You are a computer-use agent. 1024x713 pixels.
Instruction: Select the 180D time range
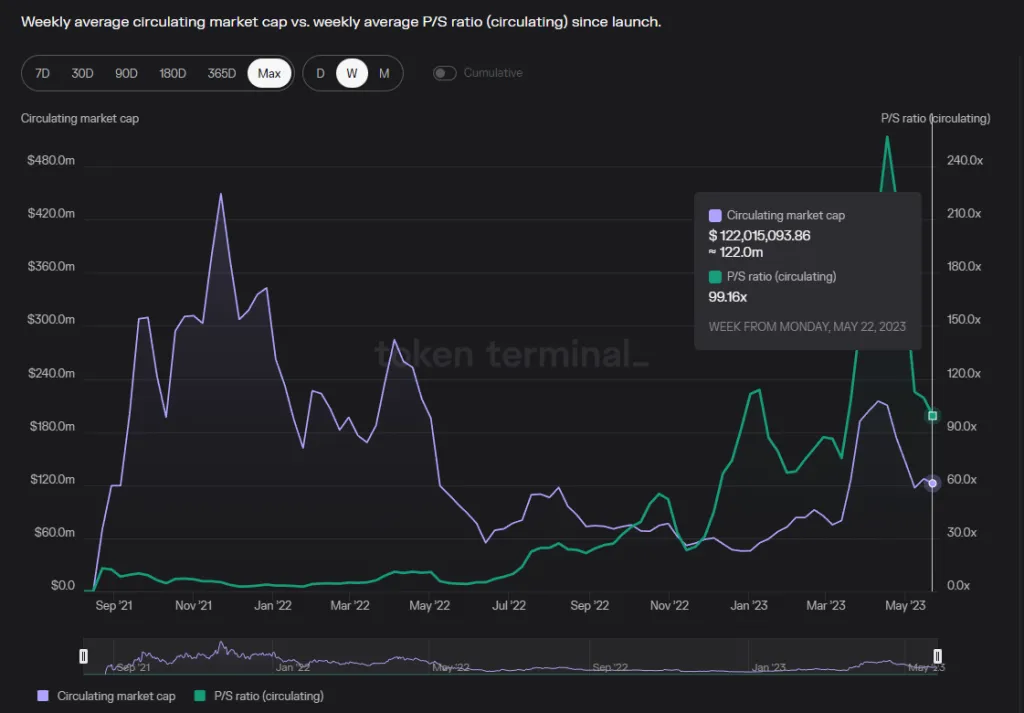pyautogui.click(x=172, y=73)
